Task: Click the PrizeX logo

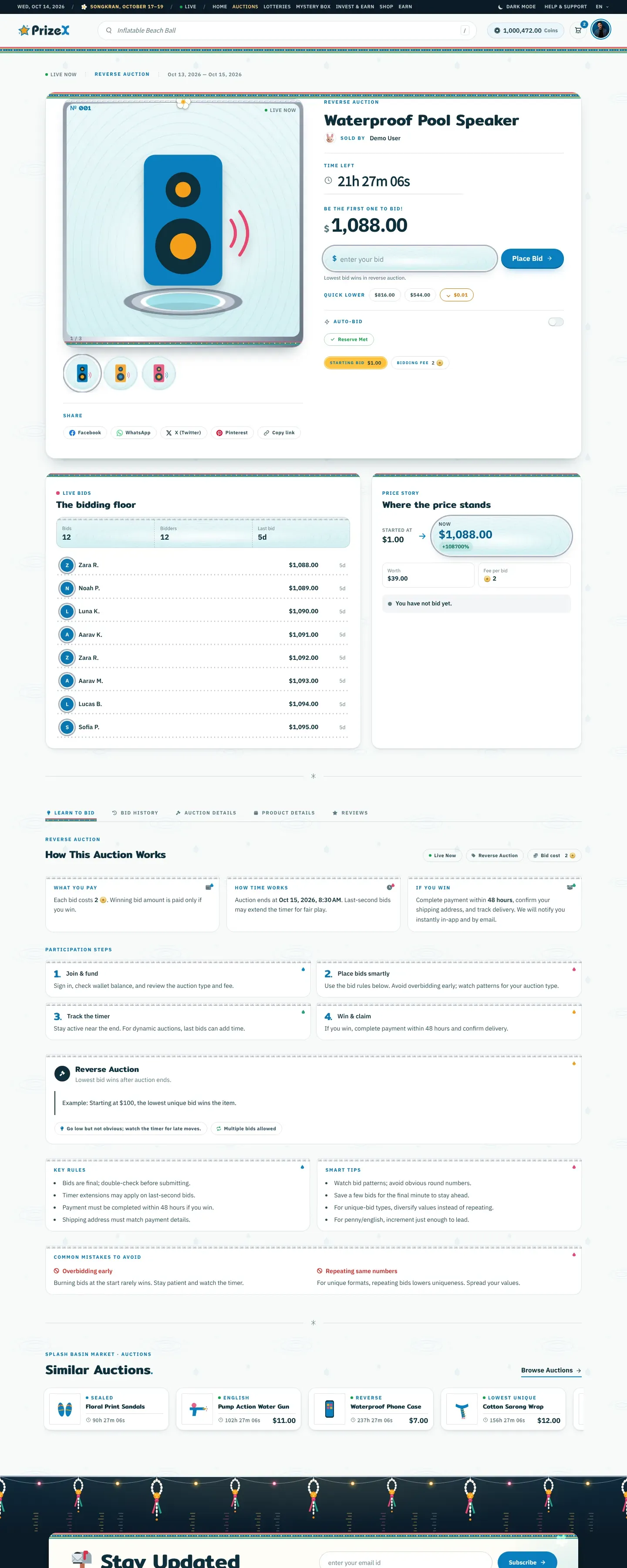Action: click(44, 30)
